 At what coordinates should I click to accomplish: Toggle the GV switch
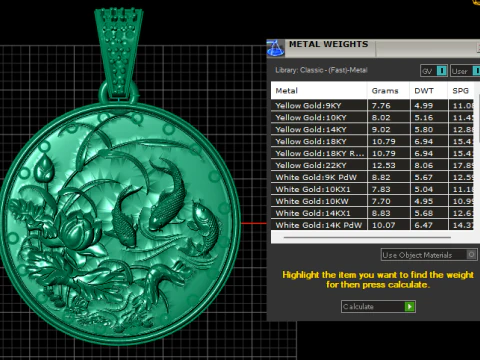tap(441, 71)
